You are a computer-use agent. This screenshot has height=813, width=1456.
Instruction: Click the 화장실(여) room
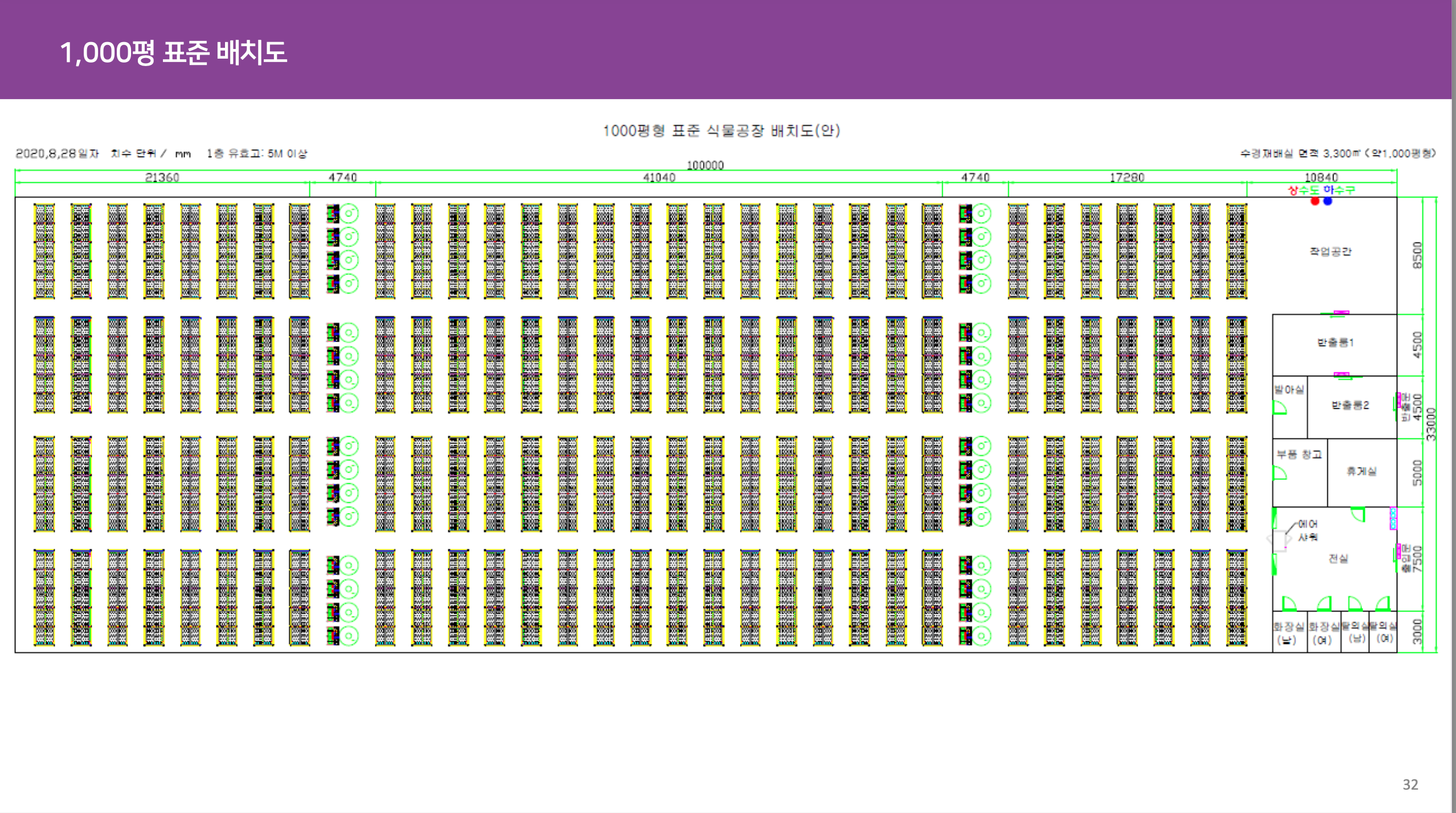pyautogui.click(x=1323, y=633)
